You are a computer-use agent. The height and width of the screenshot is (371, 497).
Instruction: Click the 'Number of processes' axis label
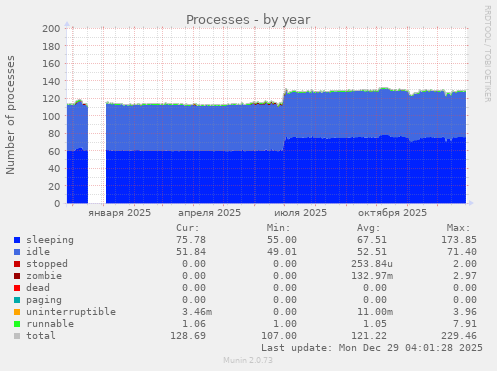point(11,115)
